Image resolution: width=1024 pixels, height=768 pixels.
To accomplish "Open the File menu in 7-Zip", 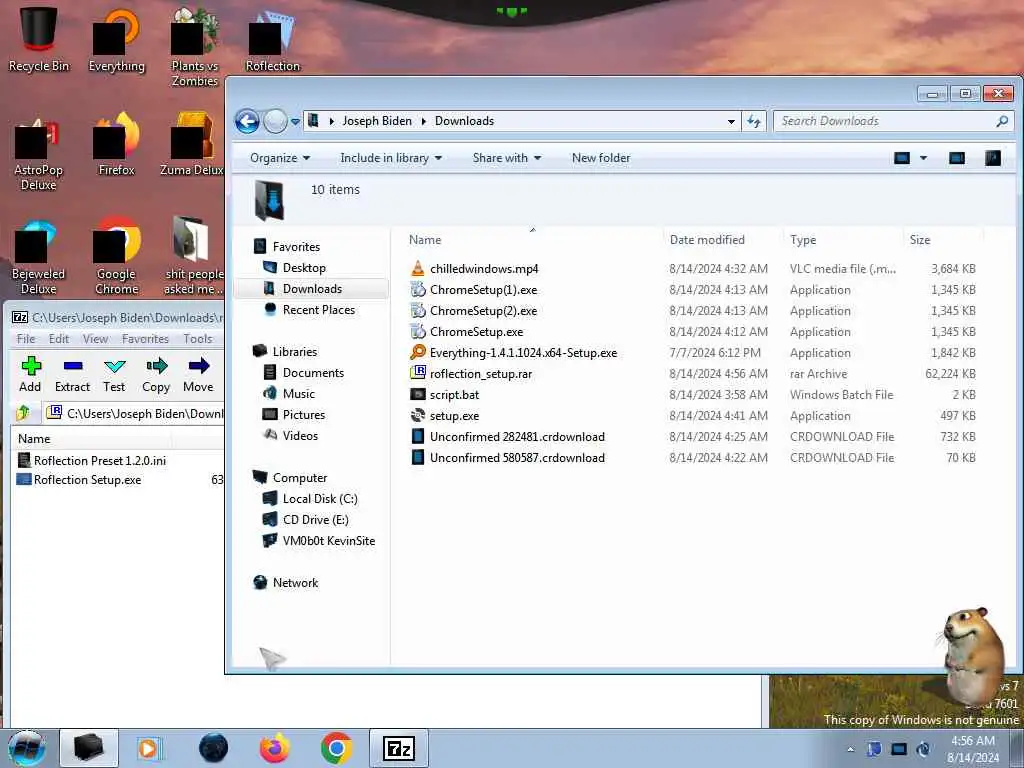I will point(26,339).
